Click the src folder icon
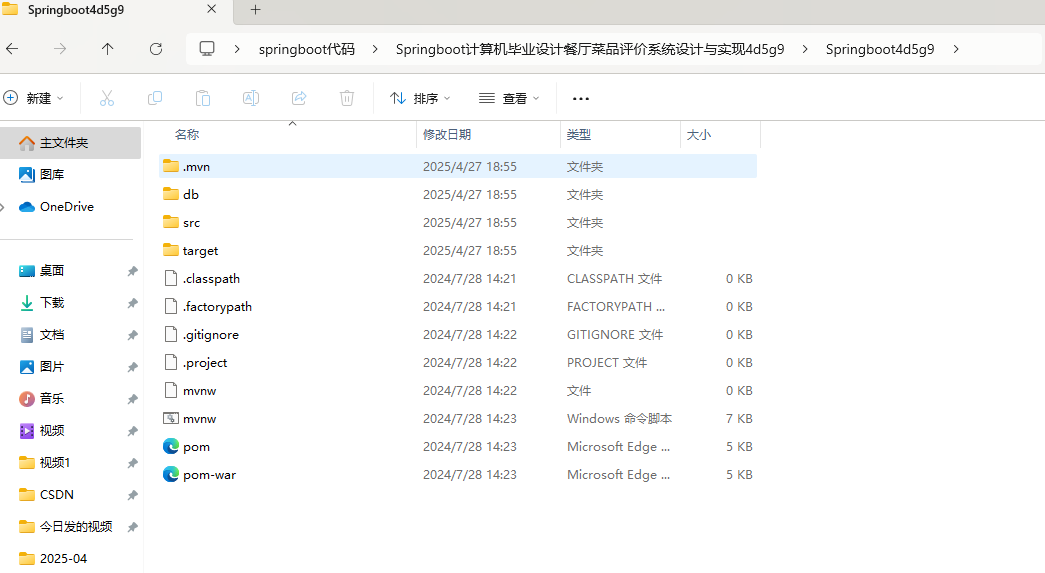 [x=171, y=222]
